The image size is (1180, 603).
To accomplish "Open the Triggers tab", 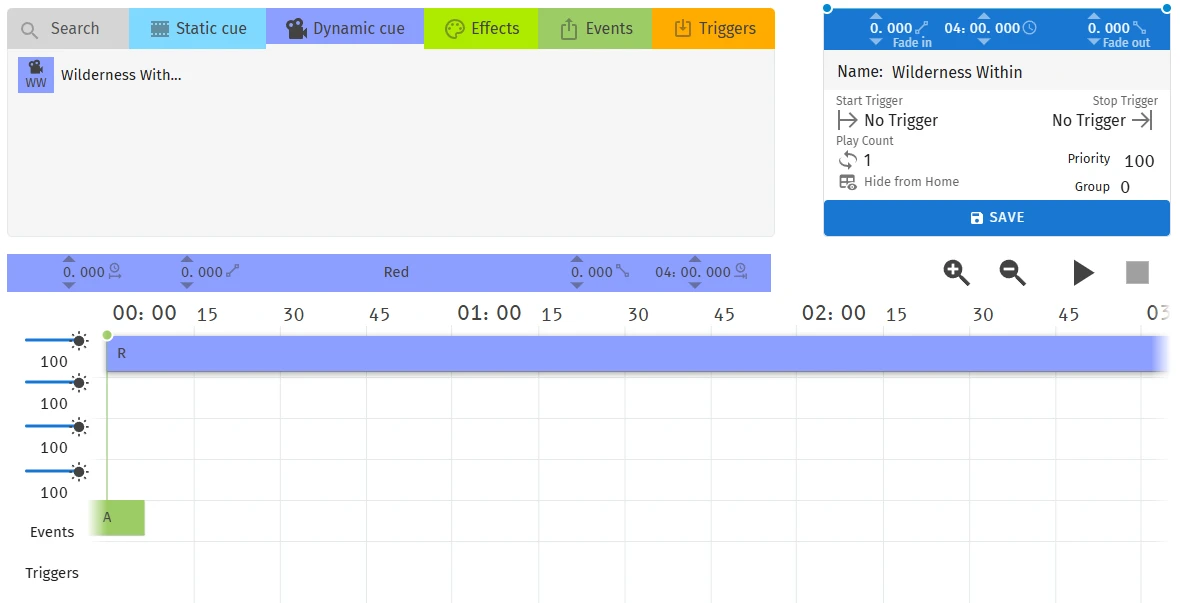I will tap(713, 29).
